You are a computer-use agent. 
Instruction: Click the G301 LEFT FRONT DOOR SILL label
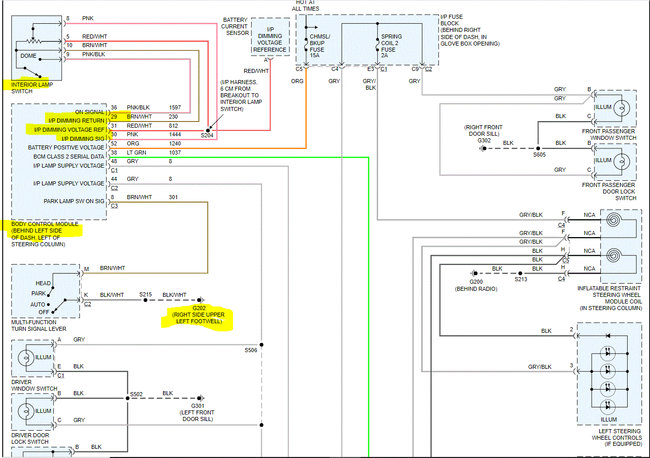pos(197,412)
